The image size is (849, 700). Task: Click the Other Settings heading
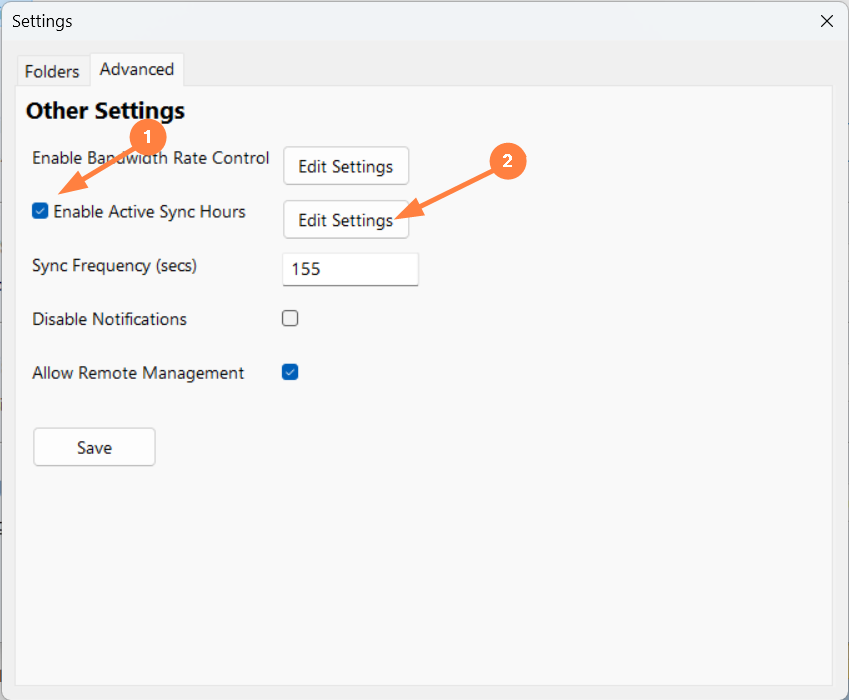(x=105, y=111)
